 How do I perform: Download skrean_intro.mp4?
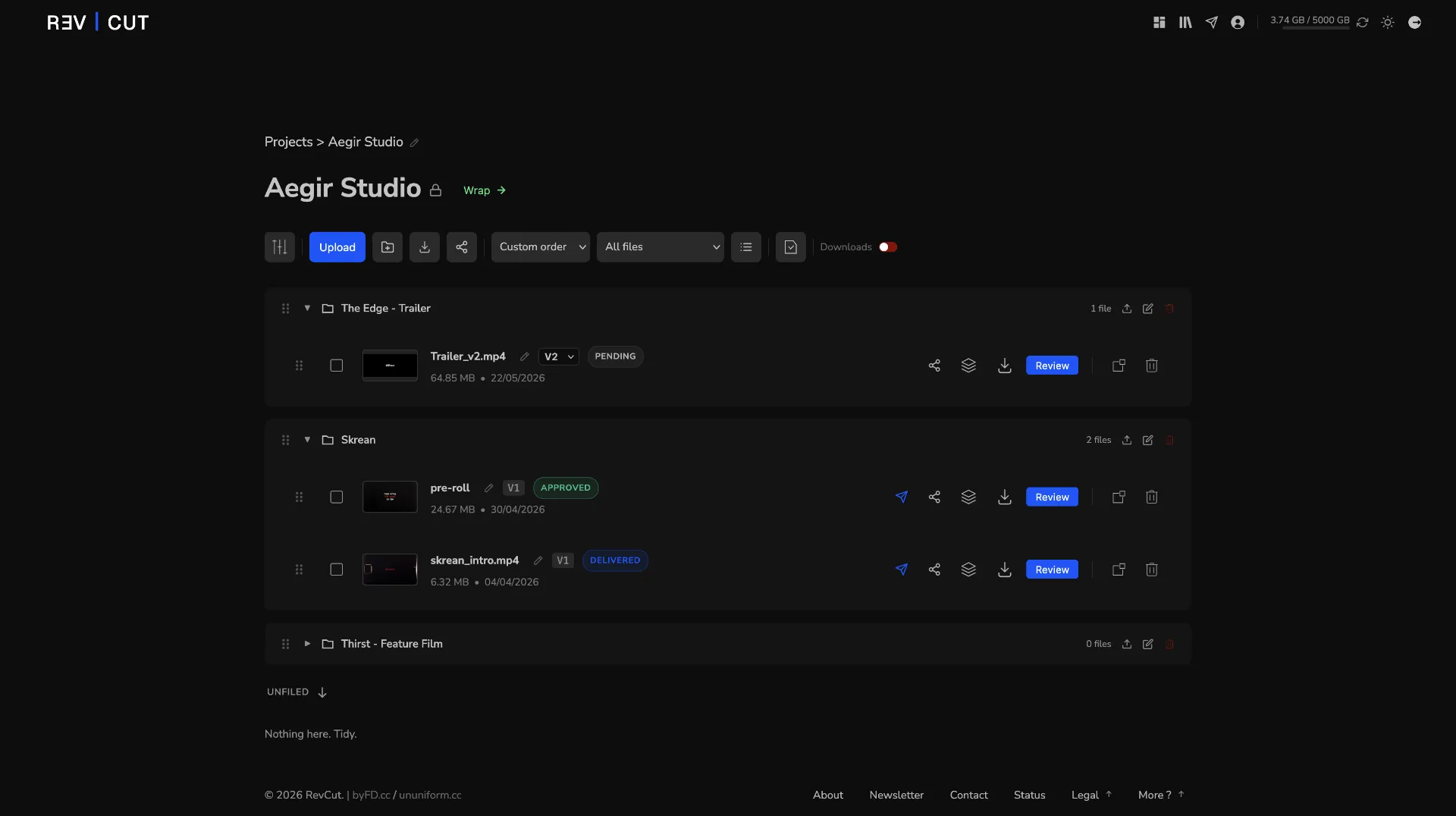pos(1005,570)
